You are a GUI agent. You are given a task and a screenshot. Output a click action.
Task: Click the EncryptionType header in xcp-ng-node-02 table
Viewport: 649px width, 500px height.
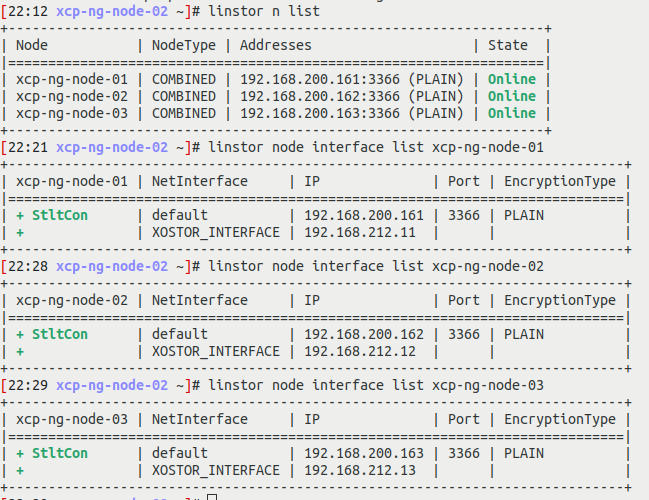(x=559, y=300)
